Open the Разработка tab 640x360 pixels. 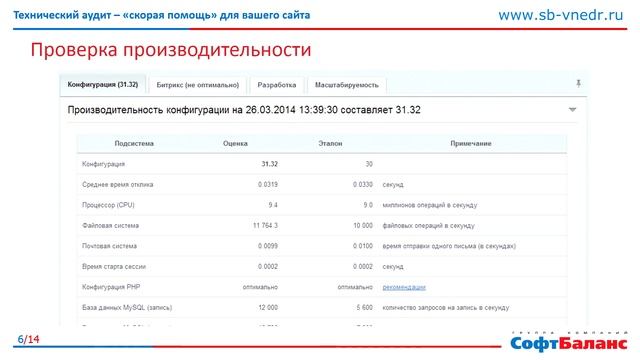click(277, 85)
